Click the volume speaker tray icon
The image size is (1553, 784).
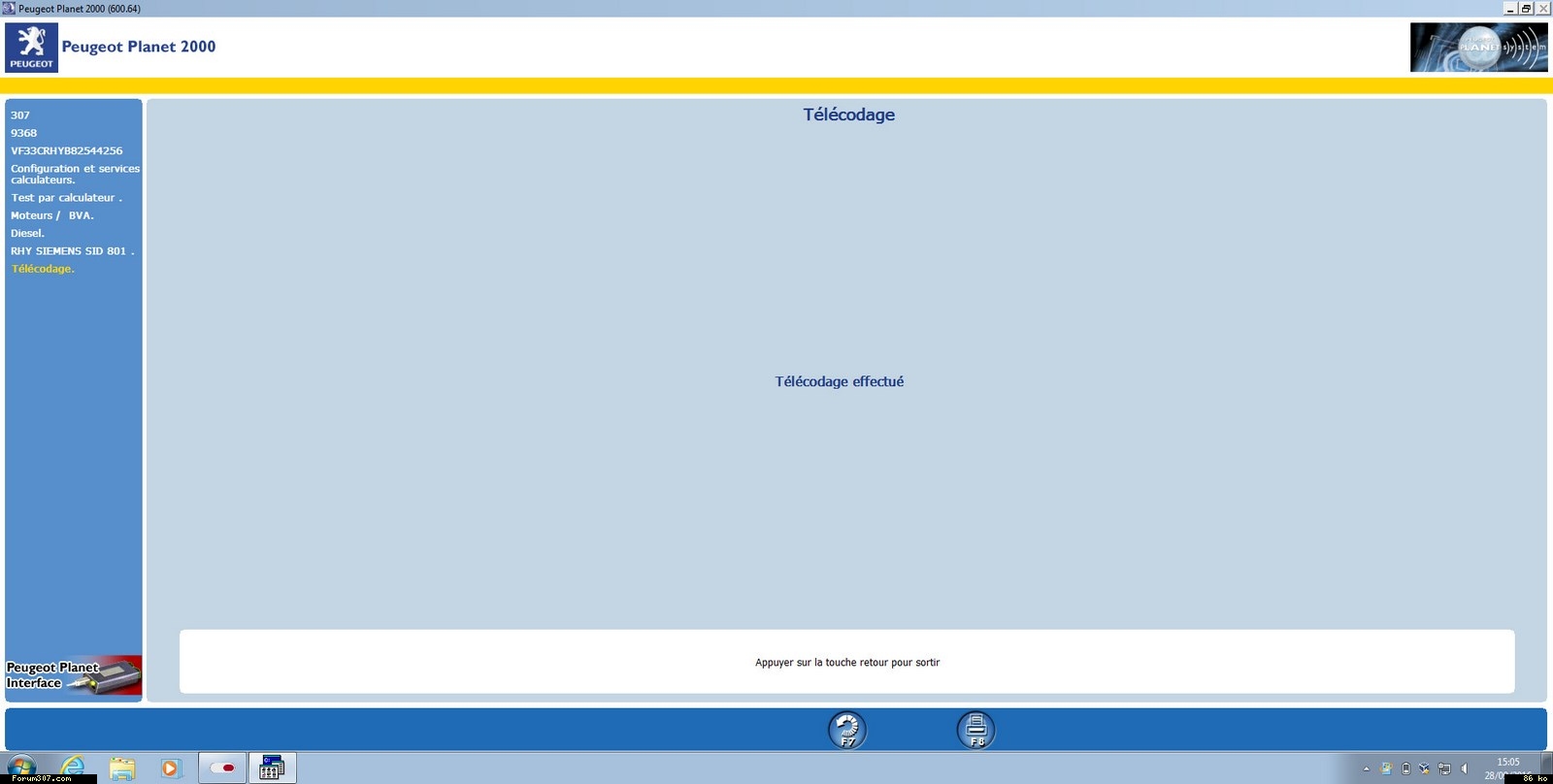pos(1465,768)
